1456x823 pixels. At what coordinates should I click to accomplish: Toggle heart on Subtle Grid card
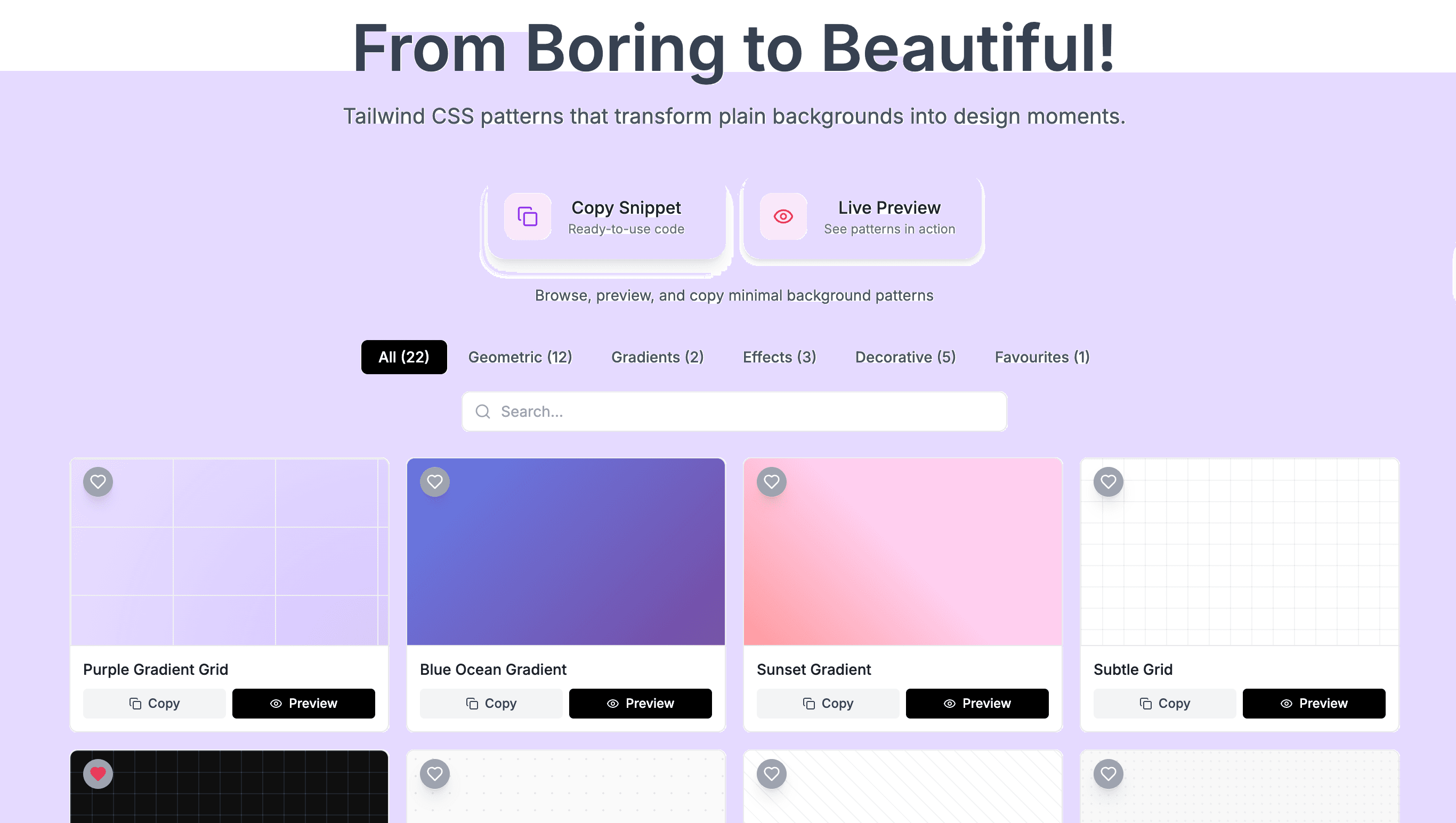(x=1109, y=481)
